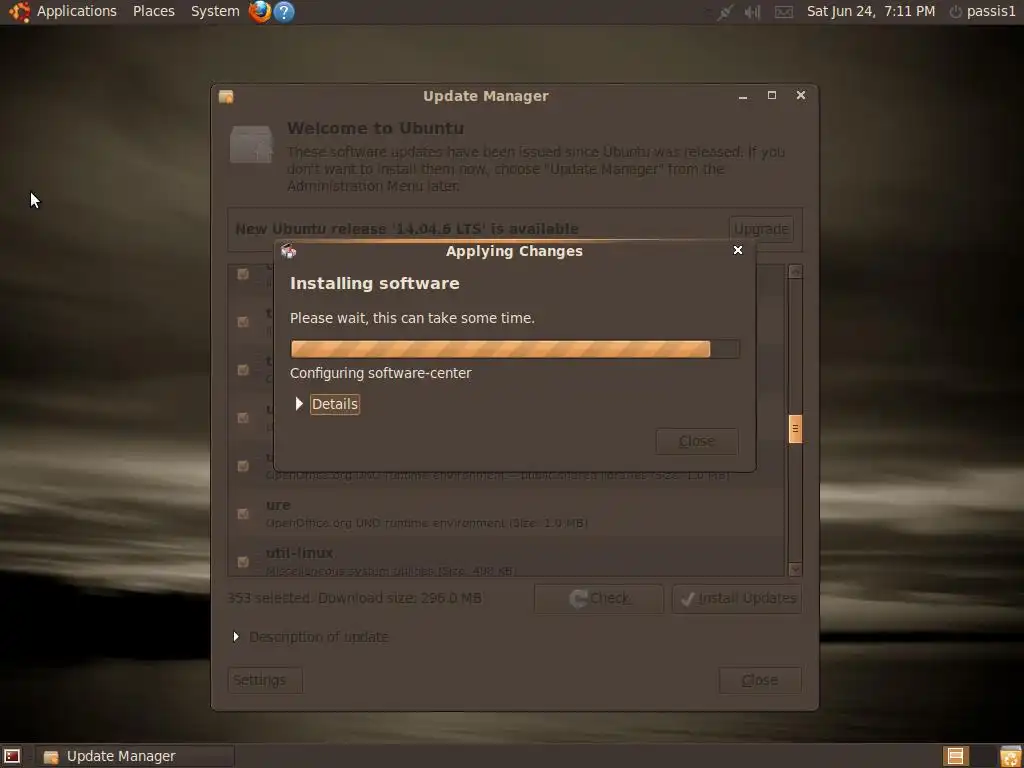1024x768 pixels.
Task: Minimize the Update Manager window
Action: click(x=743, y=96)
